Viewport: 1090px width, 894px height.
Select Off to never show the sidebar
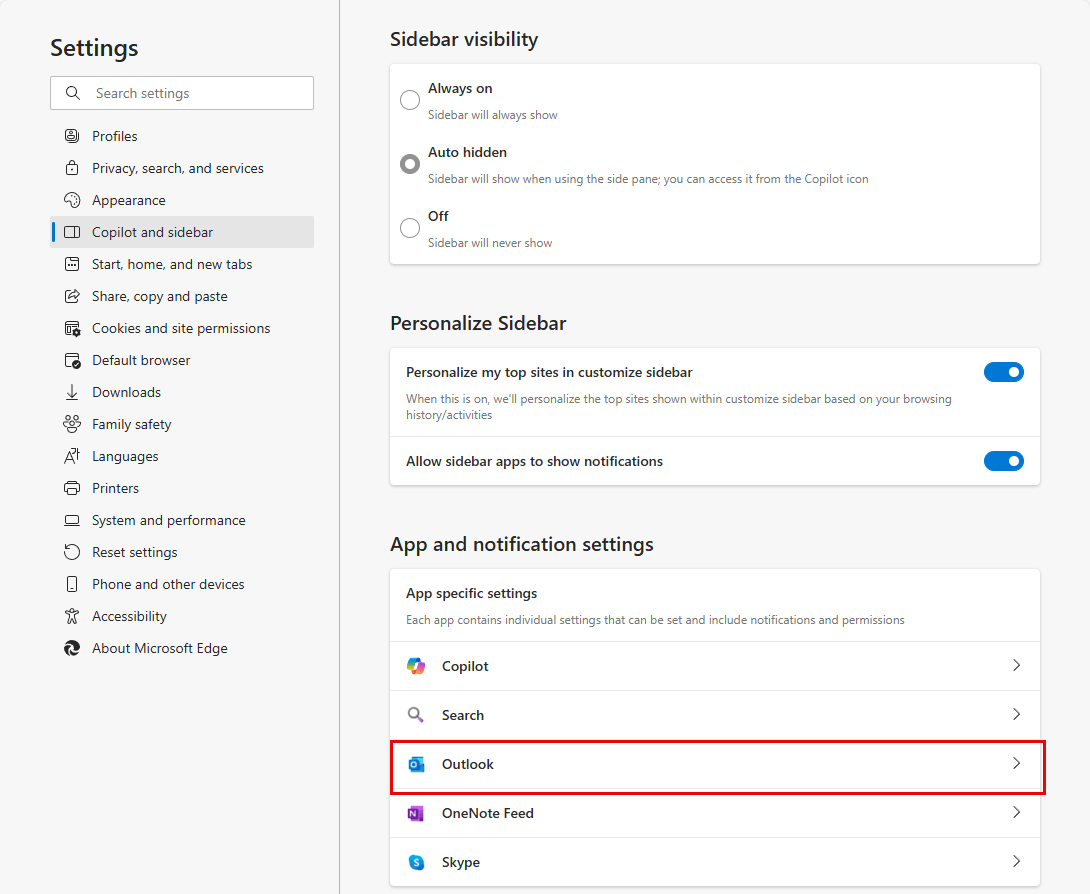pyautogui.click(x=410, y=228)
